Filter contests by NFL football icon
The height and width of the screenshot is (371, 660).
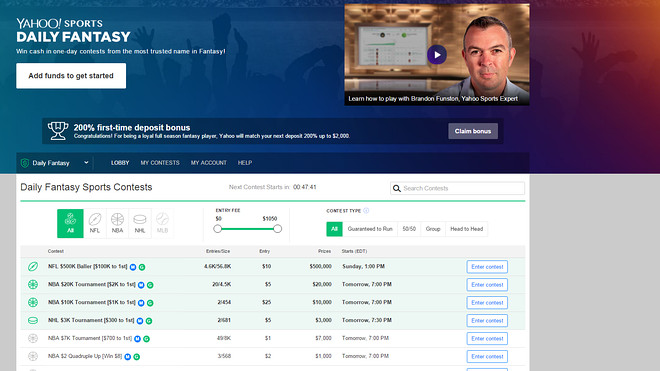[95, 223]
